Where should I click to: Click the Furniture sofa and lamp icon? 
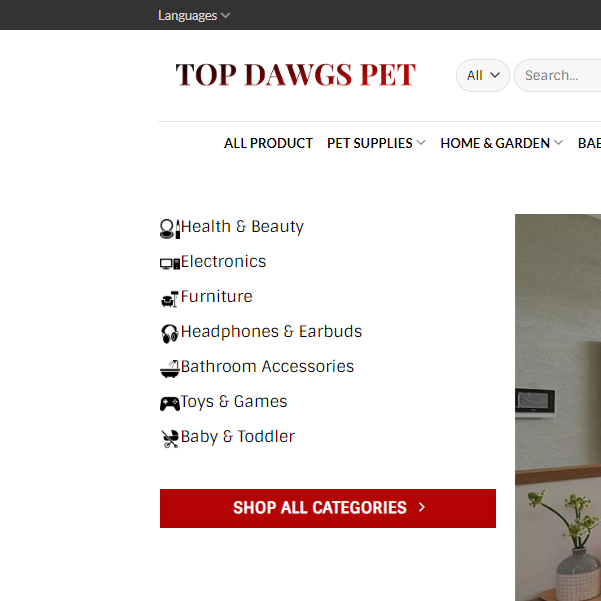(170, 299)
